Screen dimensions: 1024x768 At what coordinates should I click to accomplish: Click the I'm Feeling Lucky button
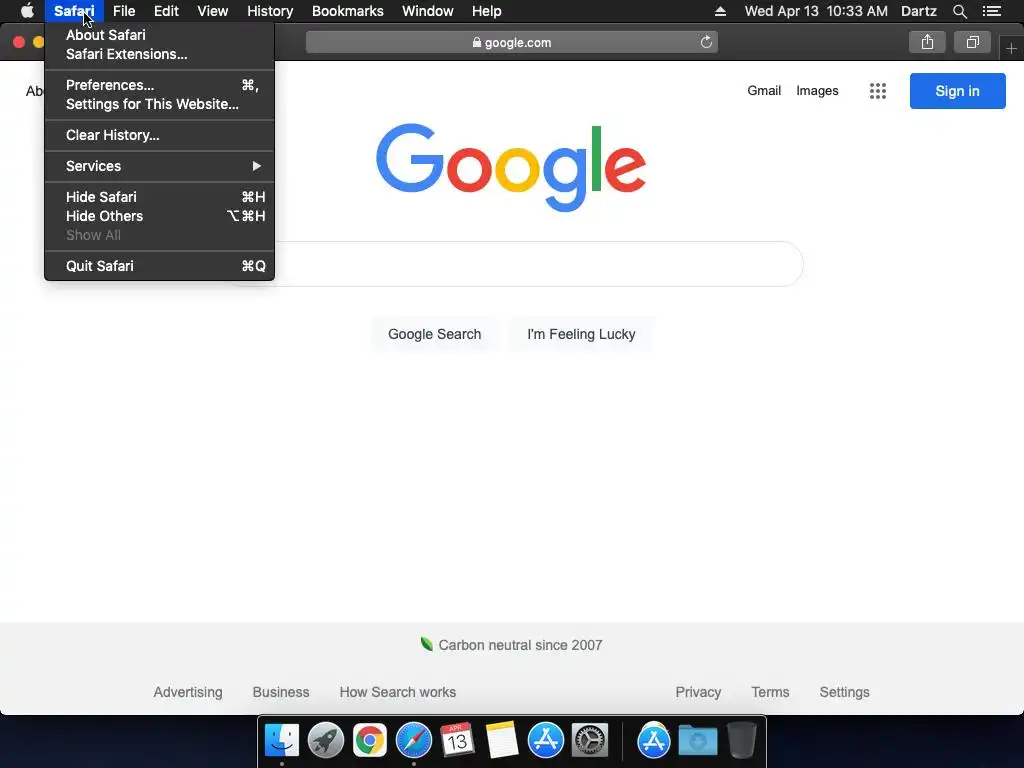(x=581, y=334)
